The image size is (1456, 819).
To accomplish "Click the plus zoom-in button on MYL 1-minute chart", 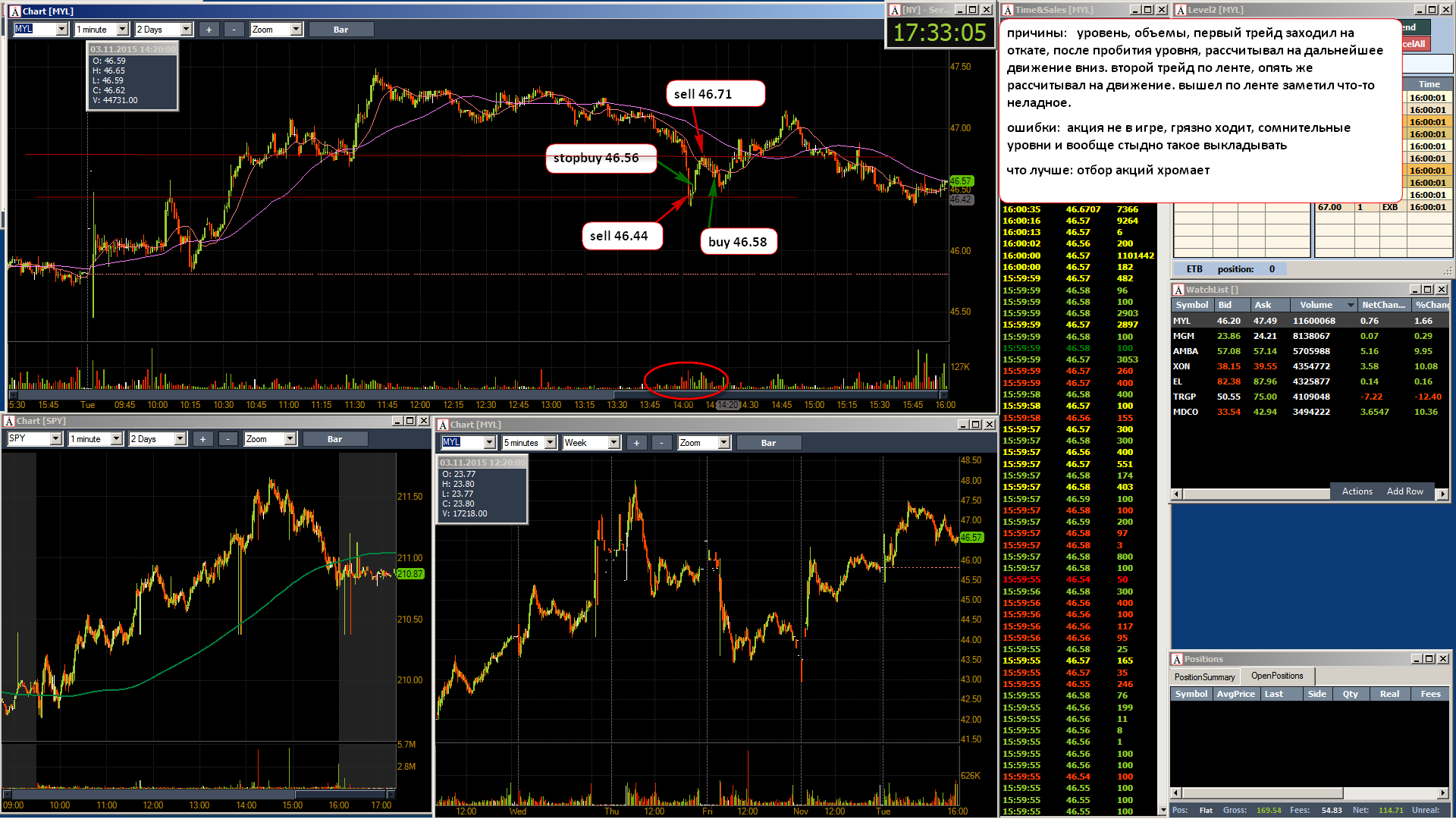I will click(x=209, y=30).
